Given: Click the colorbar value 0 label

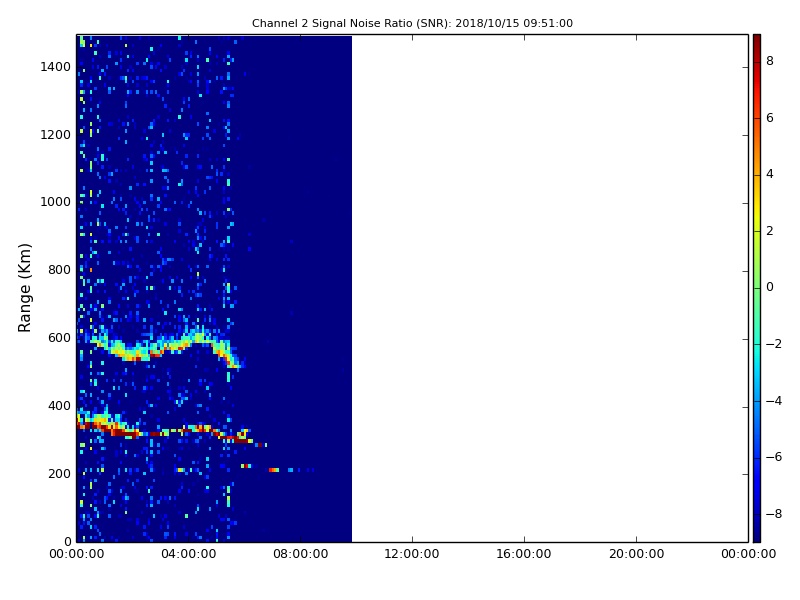Looking at the screenshot, I should [770, 287].
